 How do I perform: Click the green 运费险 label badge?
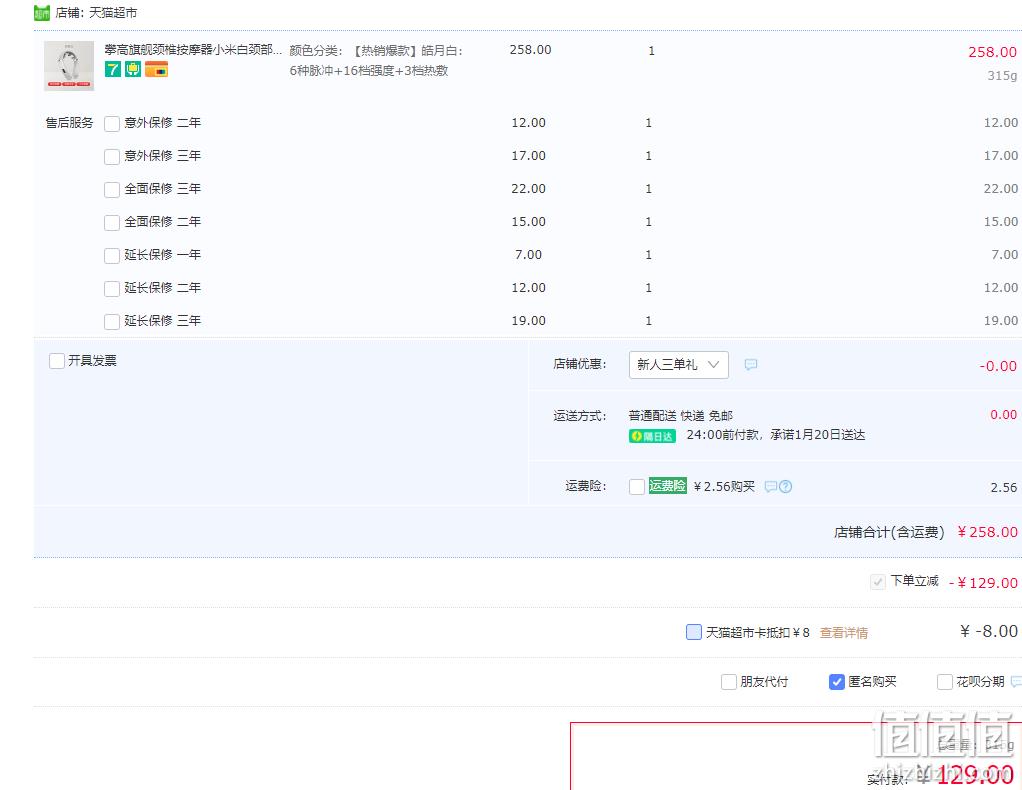point(667,486)
